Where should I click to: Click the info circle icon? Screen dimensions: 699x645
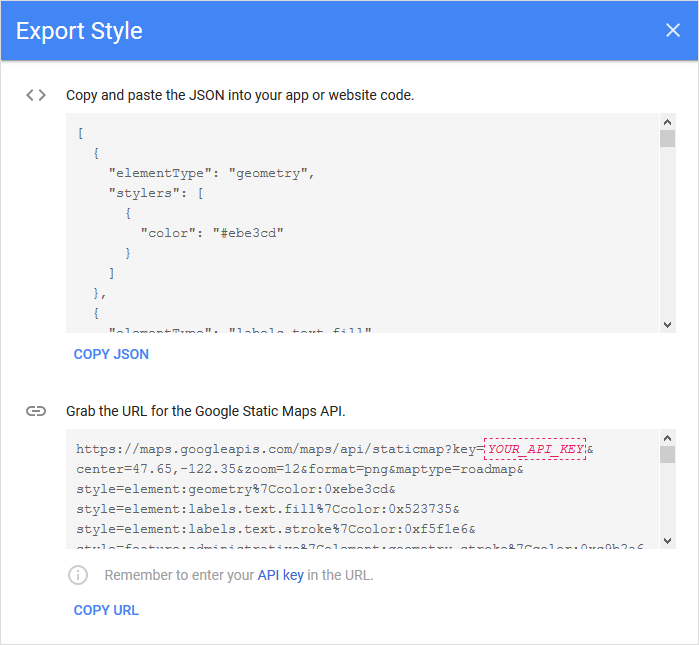(78, 575)
